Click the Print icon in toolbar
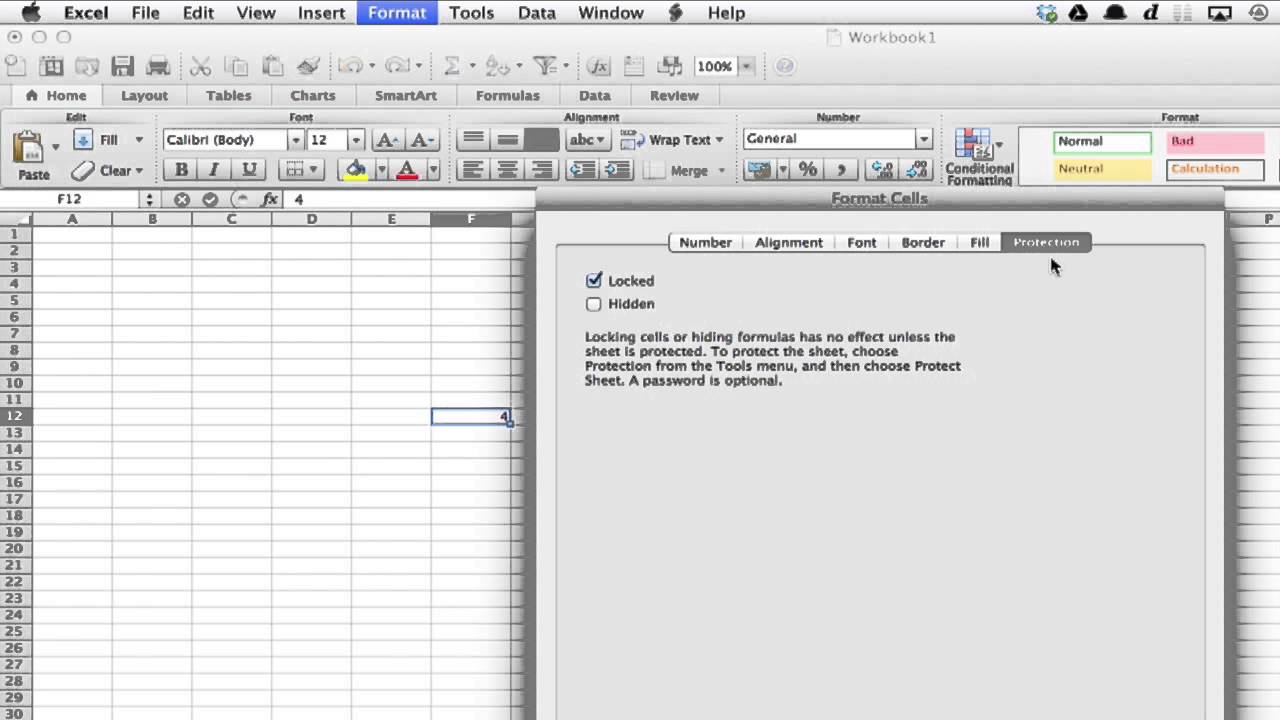 158,66
